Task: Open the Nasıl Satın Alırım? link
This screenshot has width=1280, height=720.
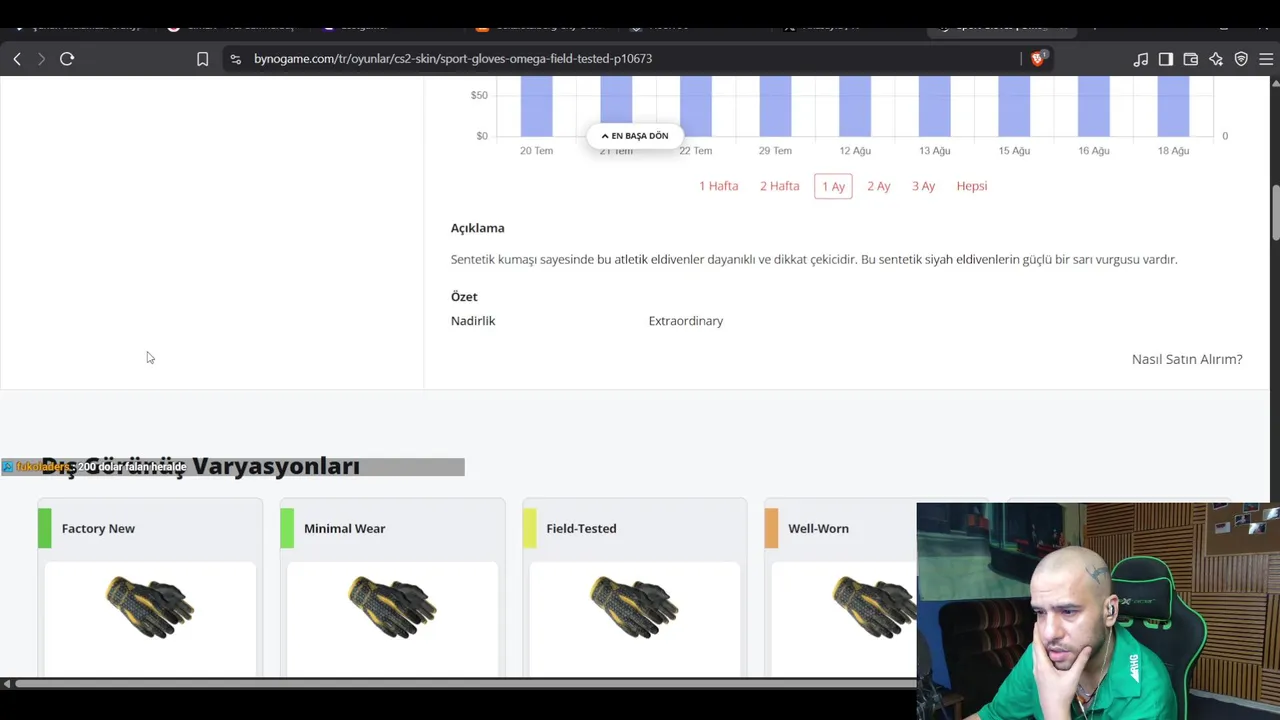Action: point(1187,359)
